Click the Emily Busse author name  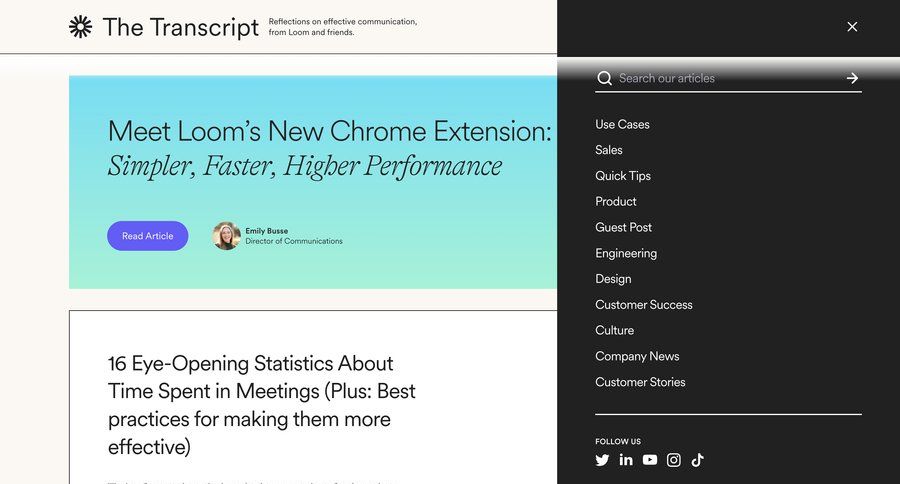coord(267,231)
